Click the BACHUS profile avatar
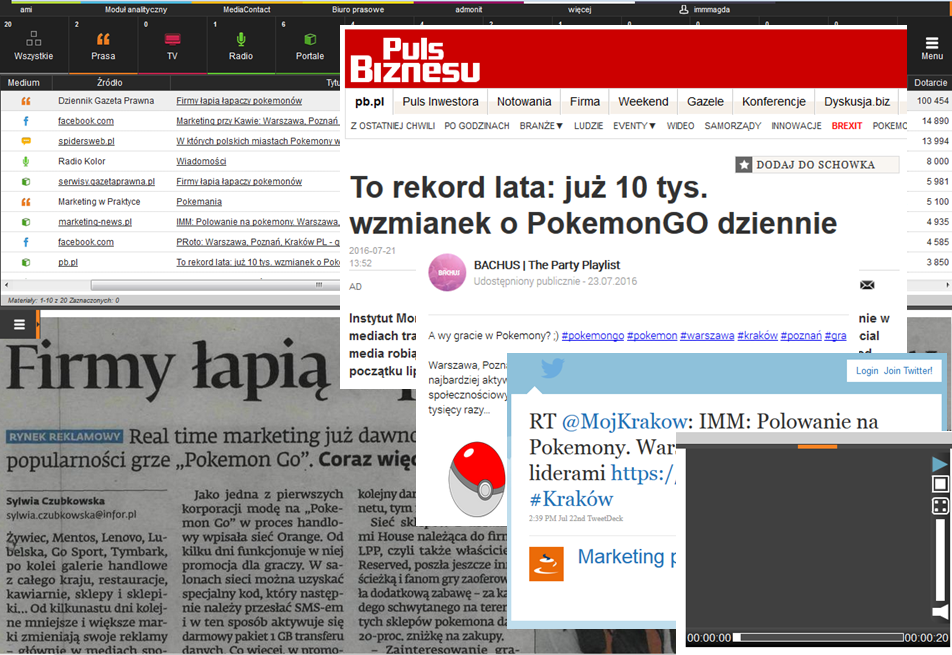Screen dimensions: 952x655 click(x=447, y=273)
